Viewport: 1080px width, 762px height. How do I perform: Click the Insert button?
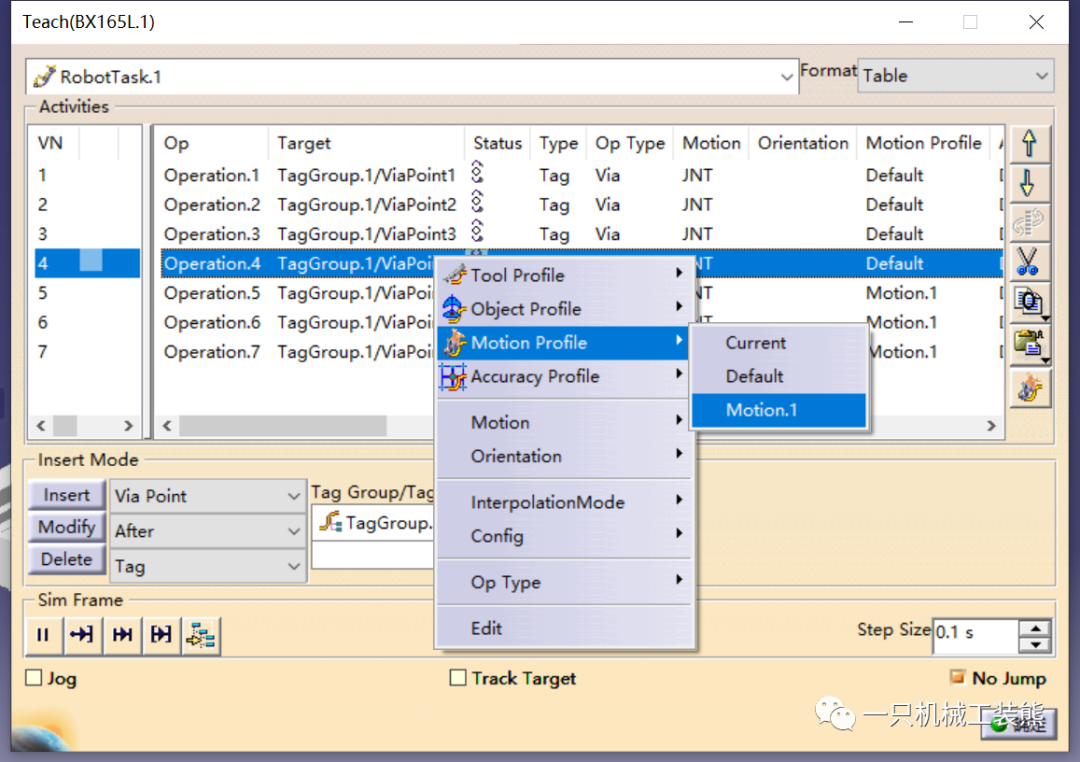pos(66,495)
